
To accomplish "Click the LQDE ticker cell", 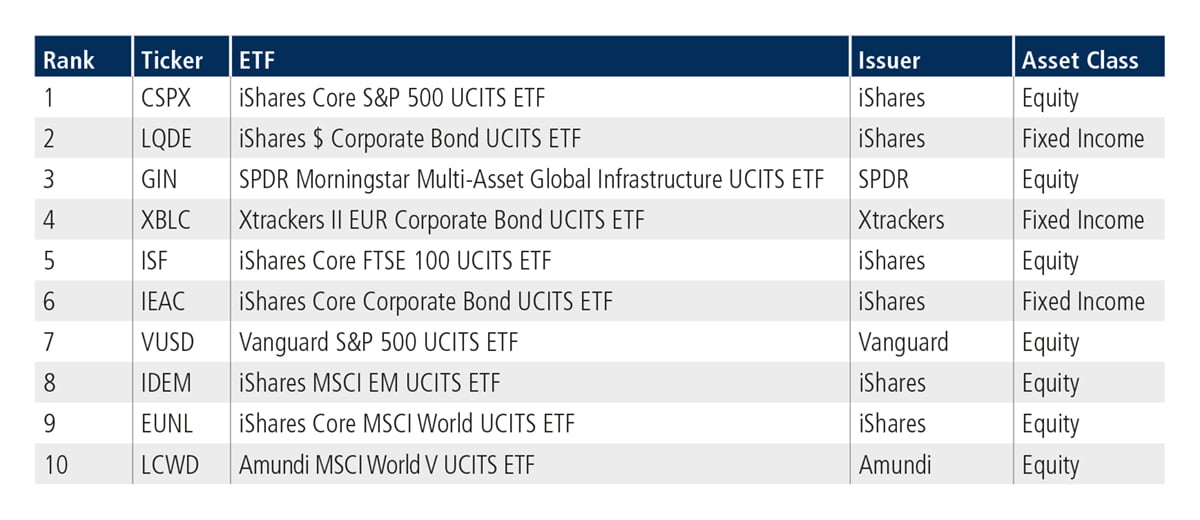I will point(166,139).
